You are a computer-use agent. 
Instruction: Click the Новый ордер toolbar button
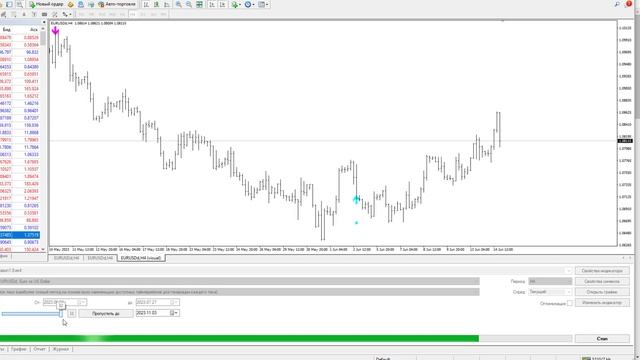(x=46, y=4)
